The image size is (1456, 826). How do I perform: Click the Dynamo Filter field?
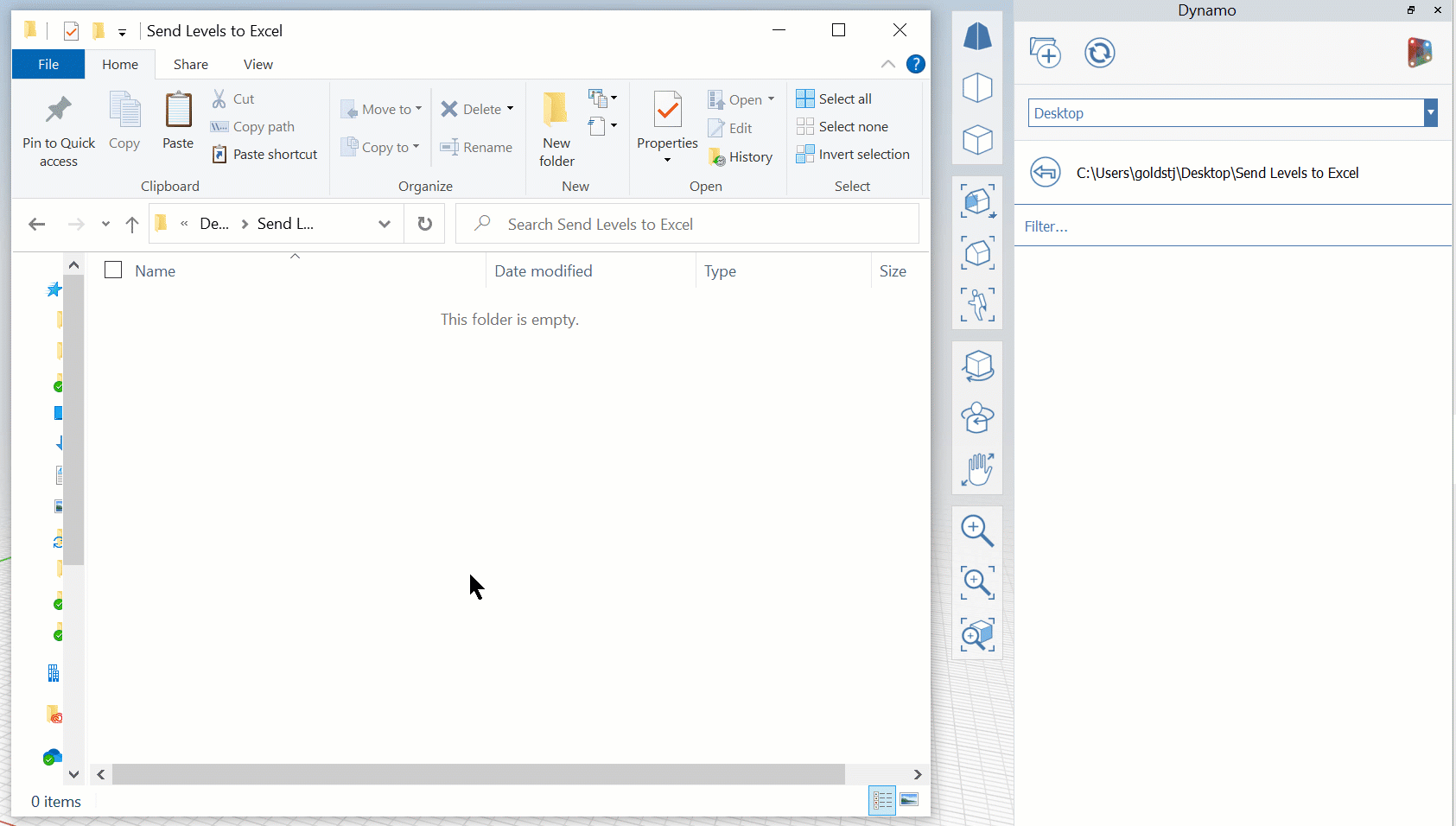[x=1233, y=226]
